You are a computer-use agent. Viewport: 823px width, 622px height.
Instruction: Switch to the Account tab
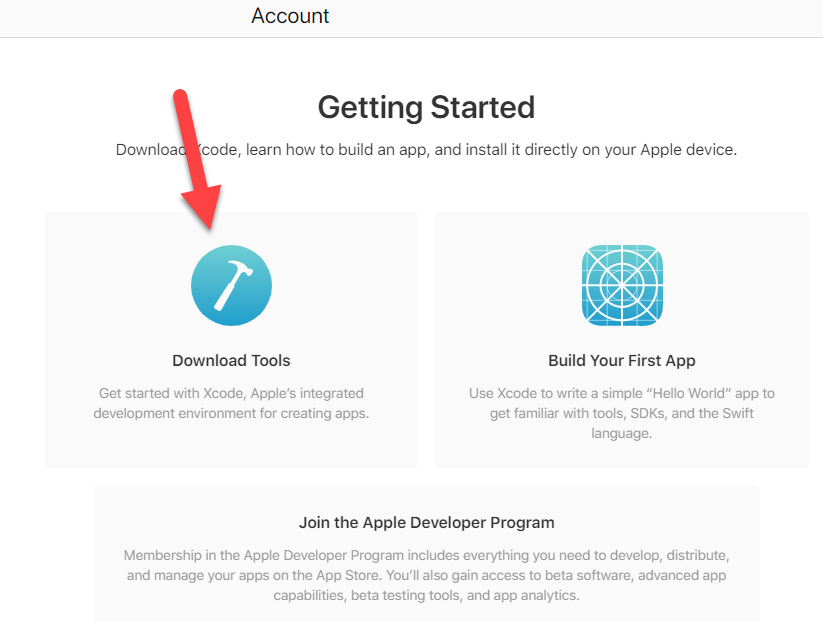click(x=290, y=16)
